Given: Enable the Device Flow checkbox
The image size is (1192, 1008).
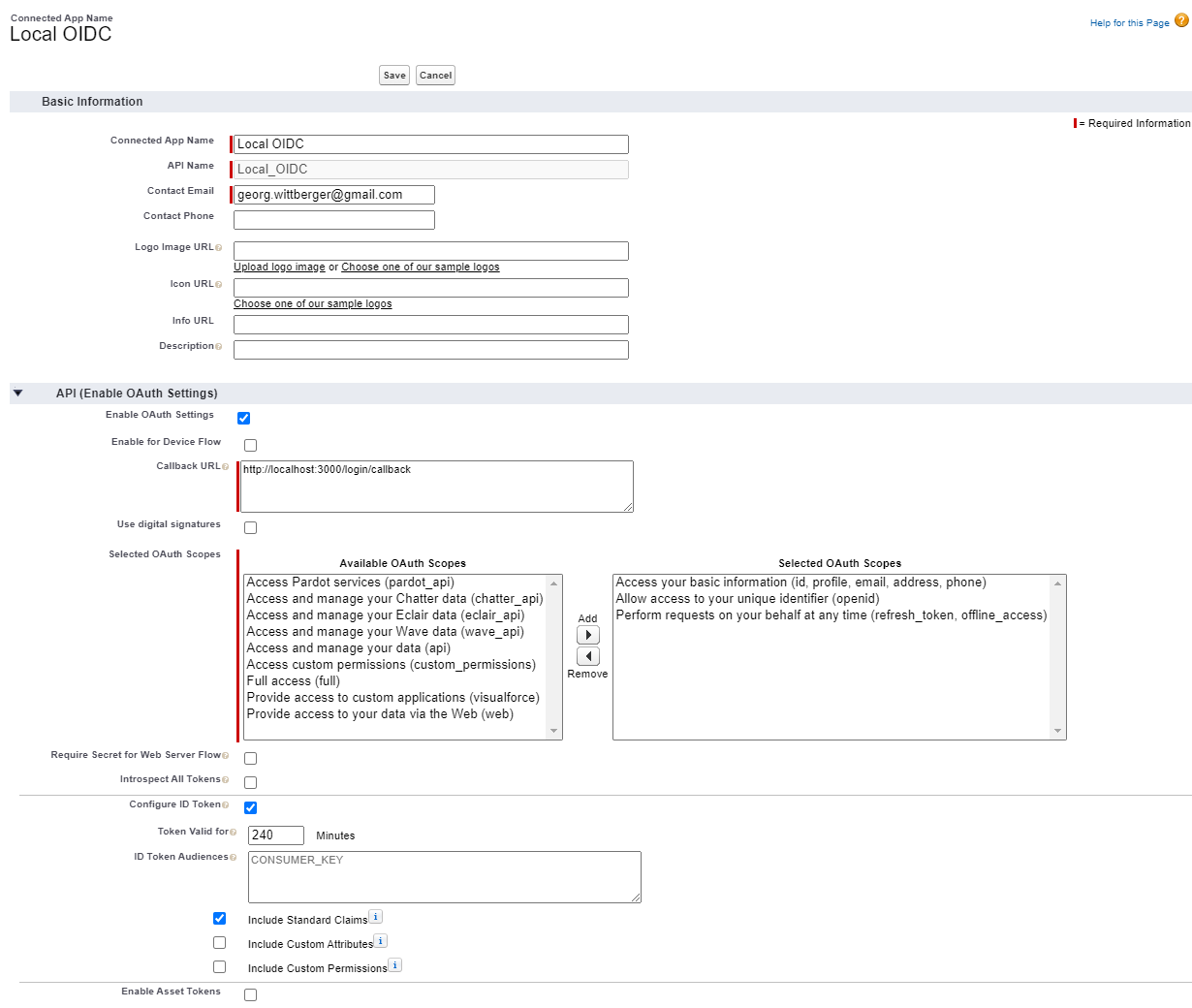Looking at the screenshot, I should point(250,446).
